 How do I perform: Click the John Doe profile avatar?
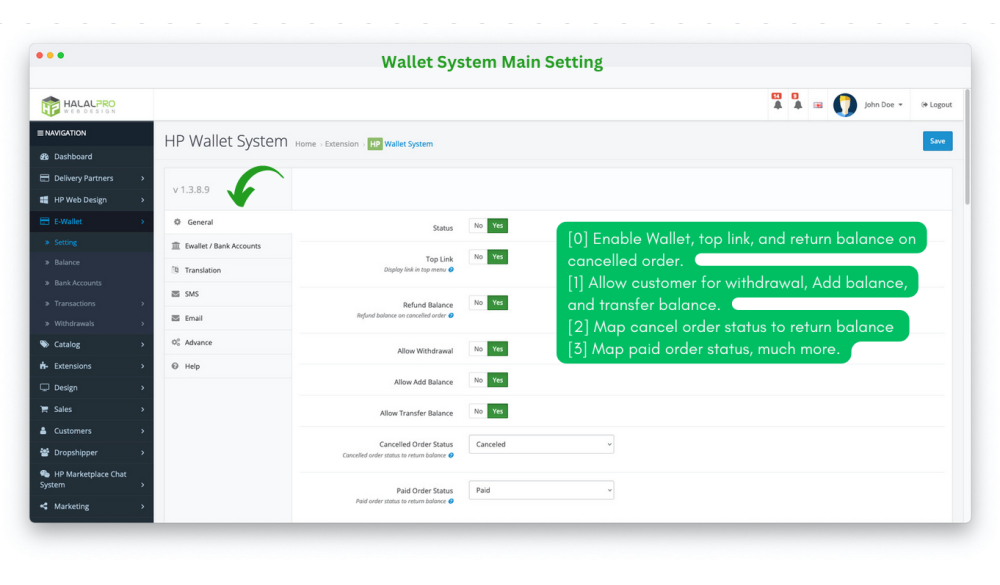845,105
